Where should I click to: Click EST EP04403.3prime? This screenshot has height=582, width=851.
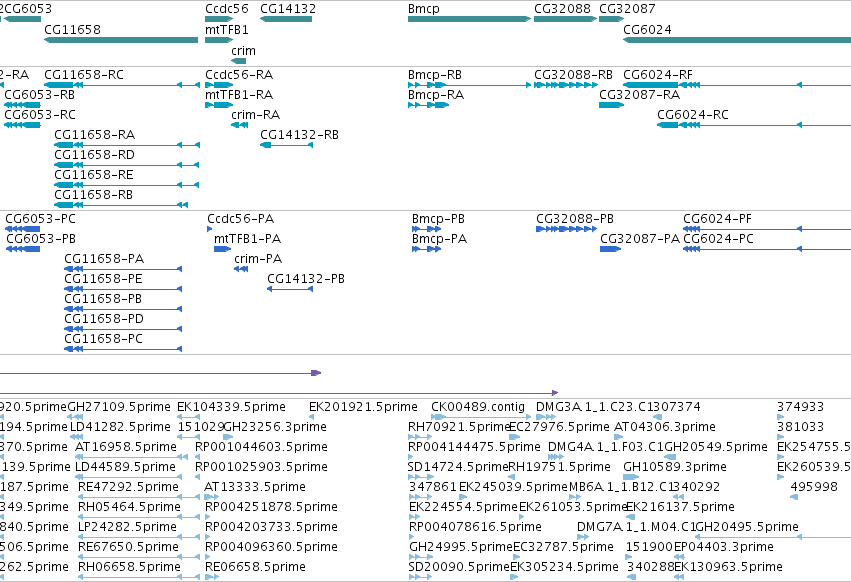pyautogui.click(x=723, y=547)
